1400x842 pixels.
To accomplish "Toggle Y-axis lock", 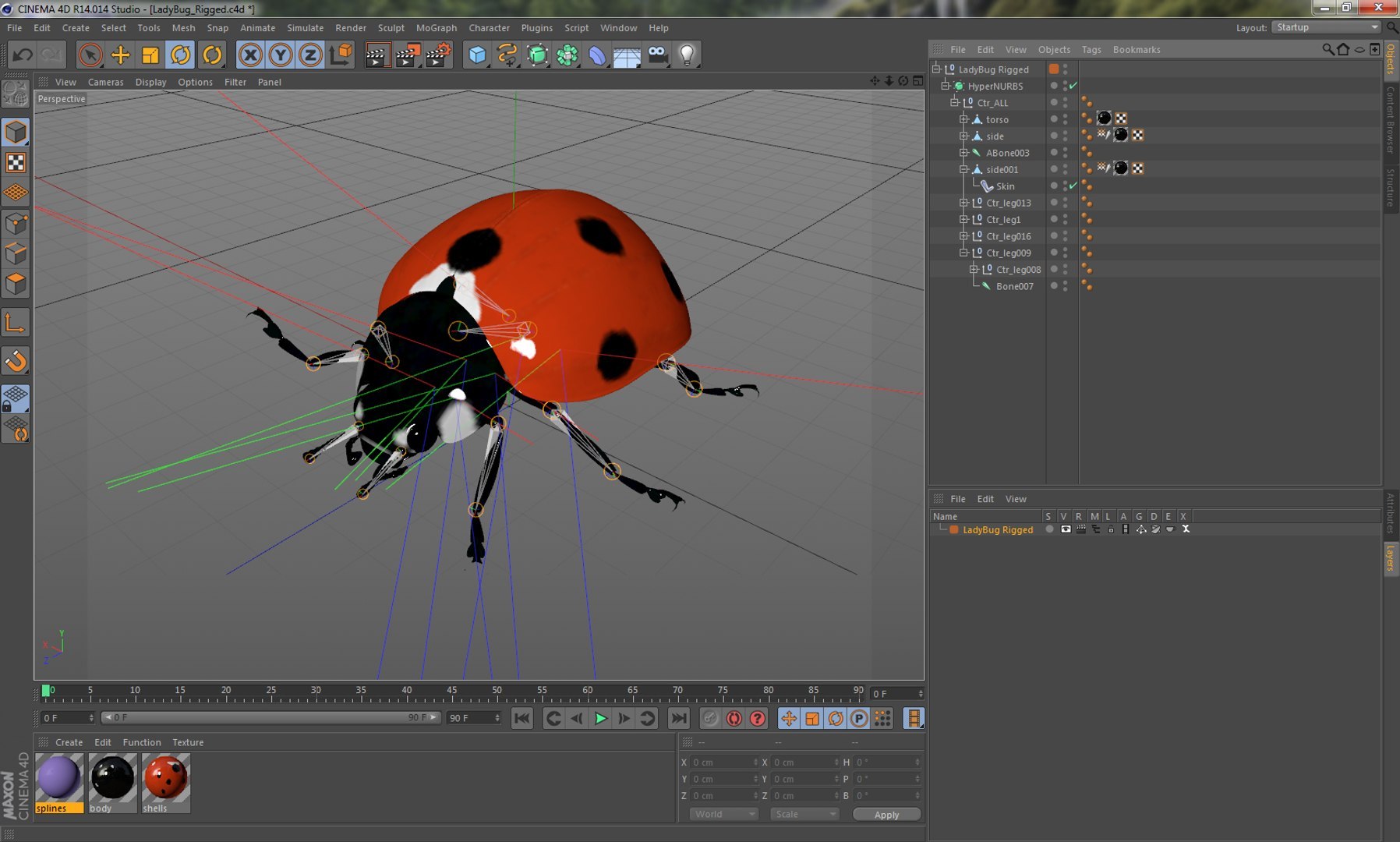I will (281, 55).
